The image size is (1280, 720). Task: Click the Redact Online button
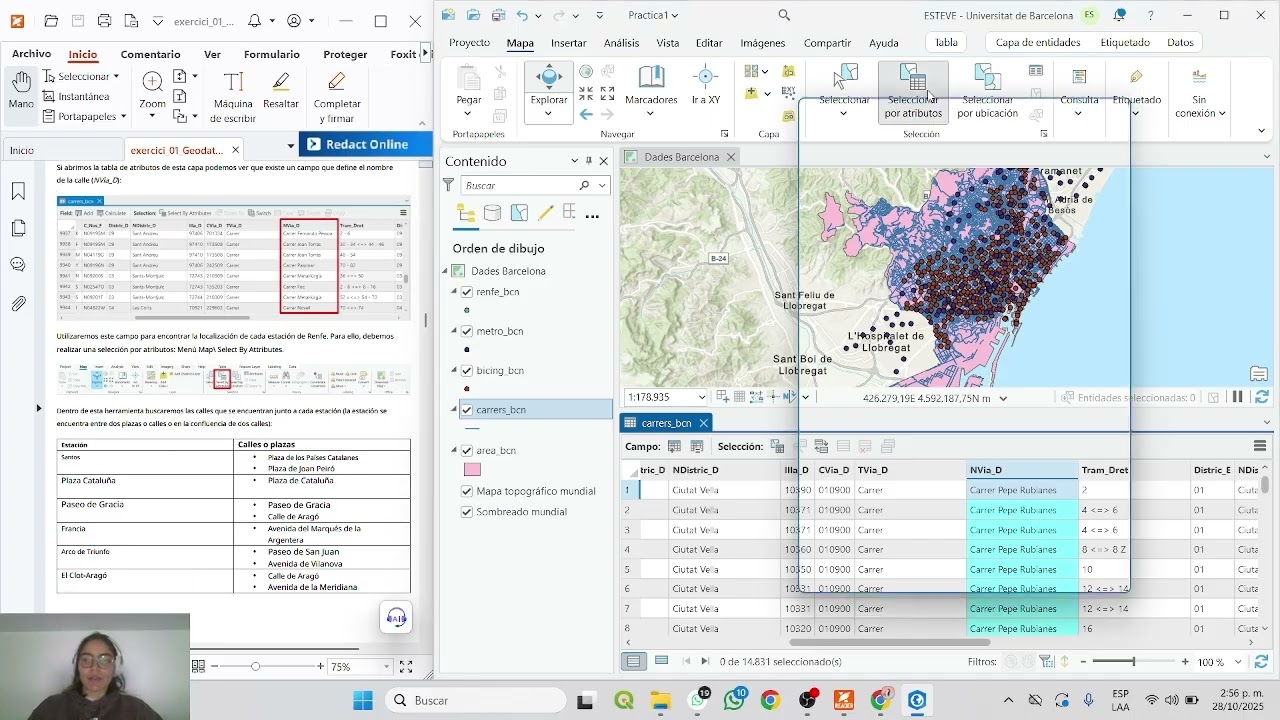pyautogui.click(x=366, y=144)
